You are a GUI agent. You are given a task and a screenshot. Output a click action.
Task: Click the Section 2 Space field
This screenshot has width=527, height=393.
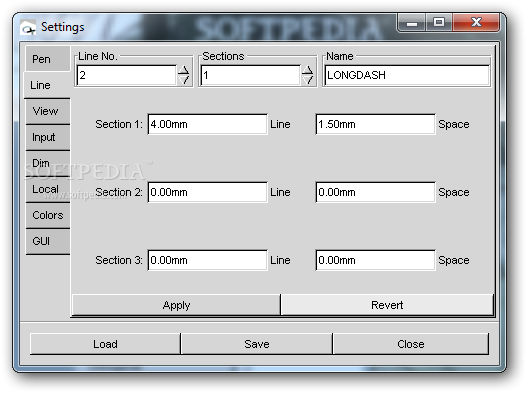[x=375, y=192]
